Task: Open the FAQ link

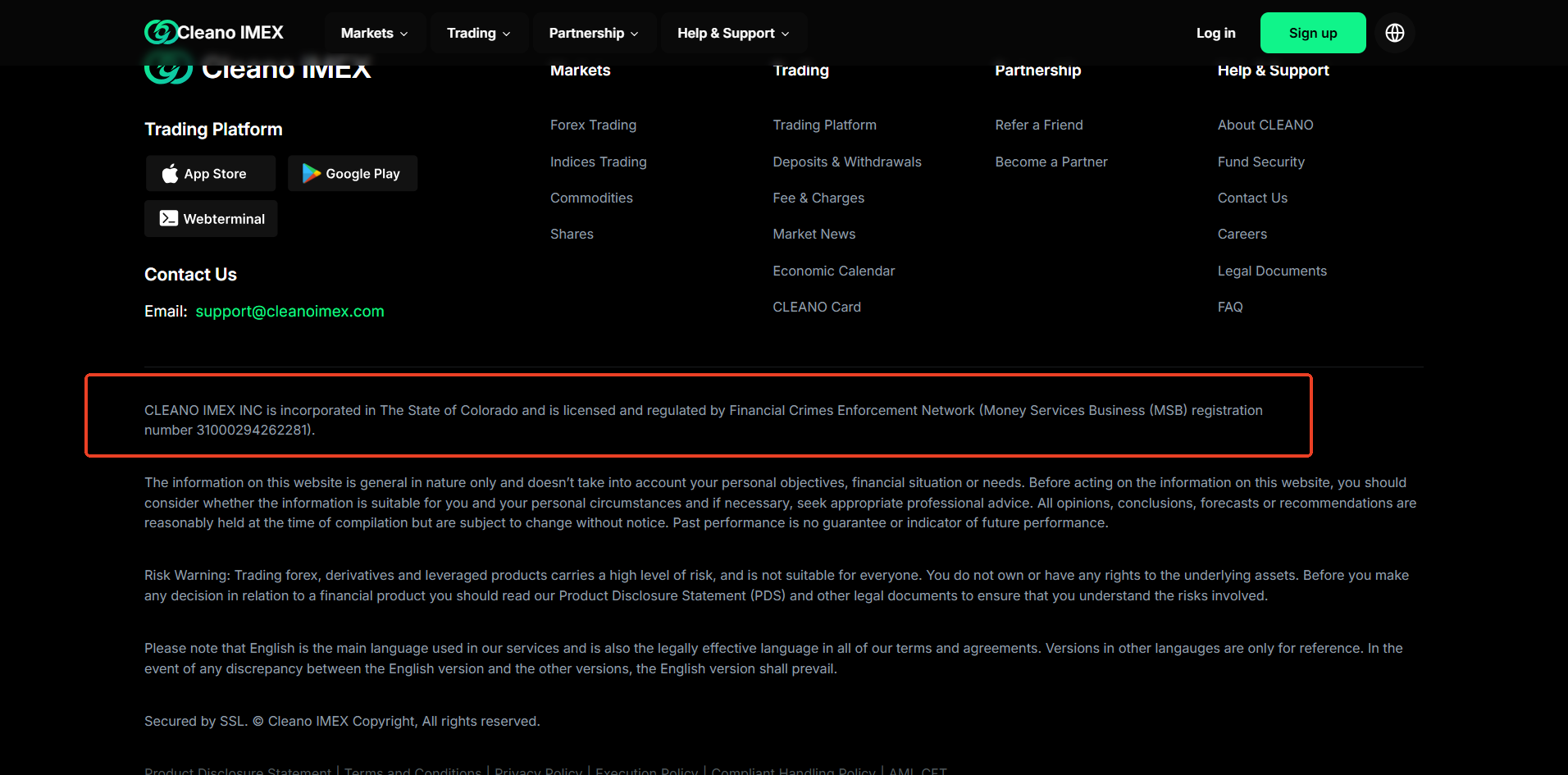Action: point(1230,307)
